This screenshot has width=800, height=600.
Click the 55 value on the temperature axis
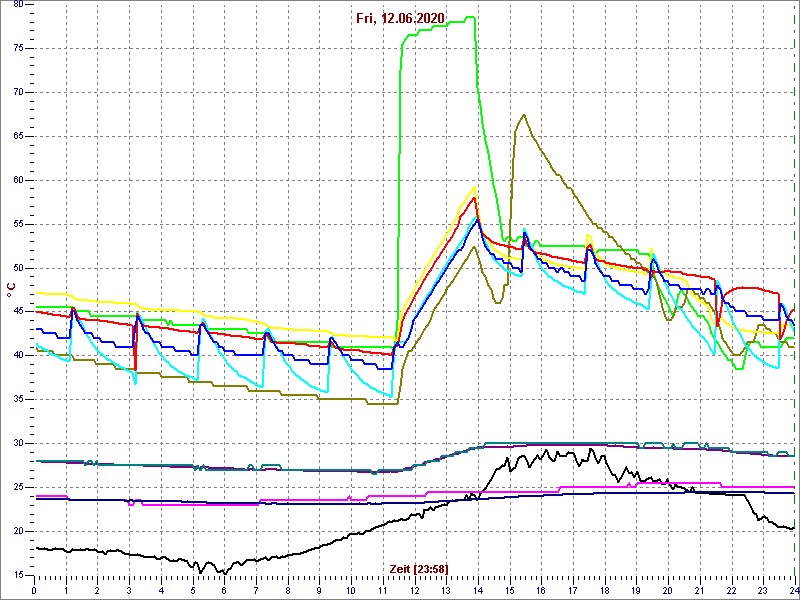click(18, 224)
